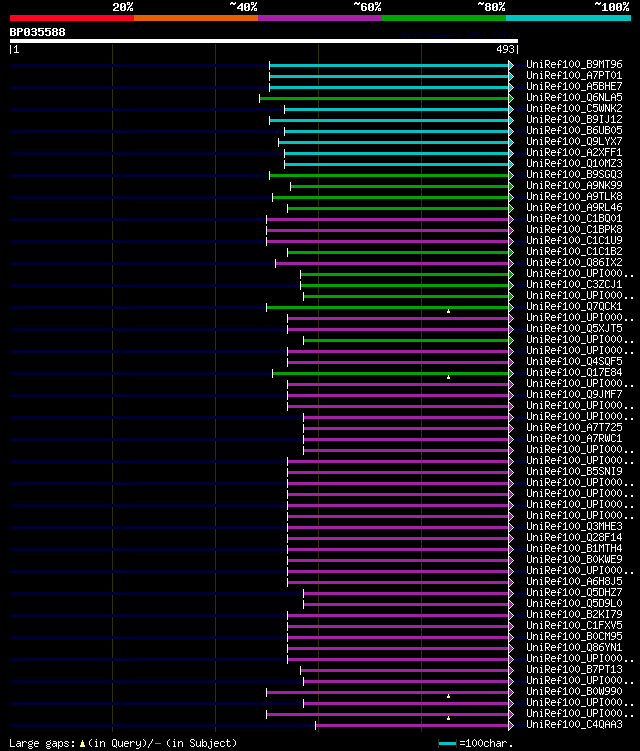Open hit UniRef100_B9MT96

574,65
